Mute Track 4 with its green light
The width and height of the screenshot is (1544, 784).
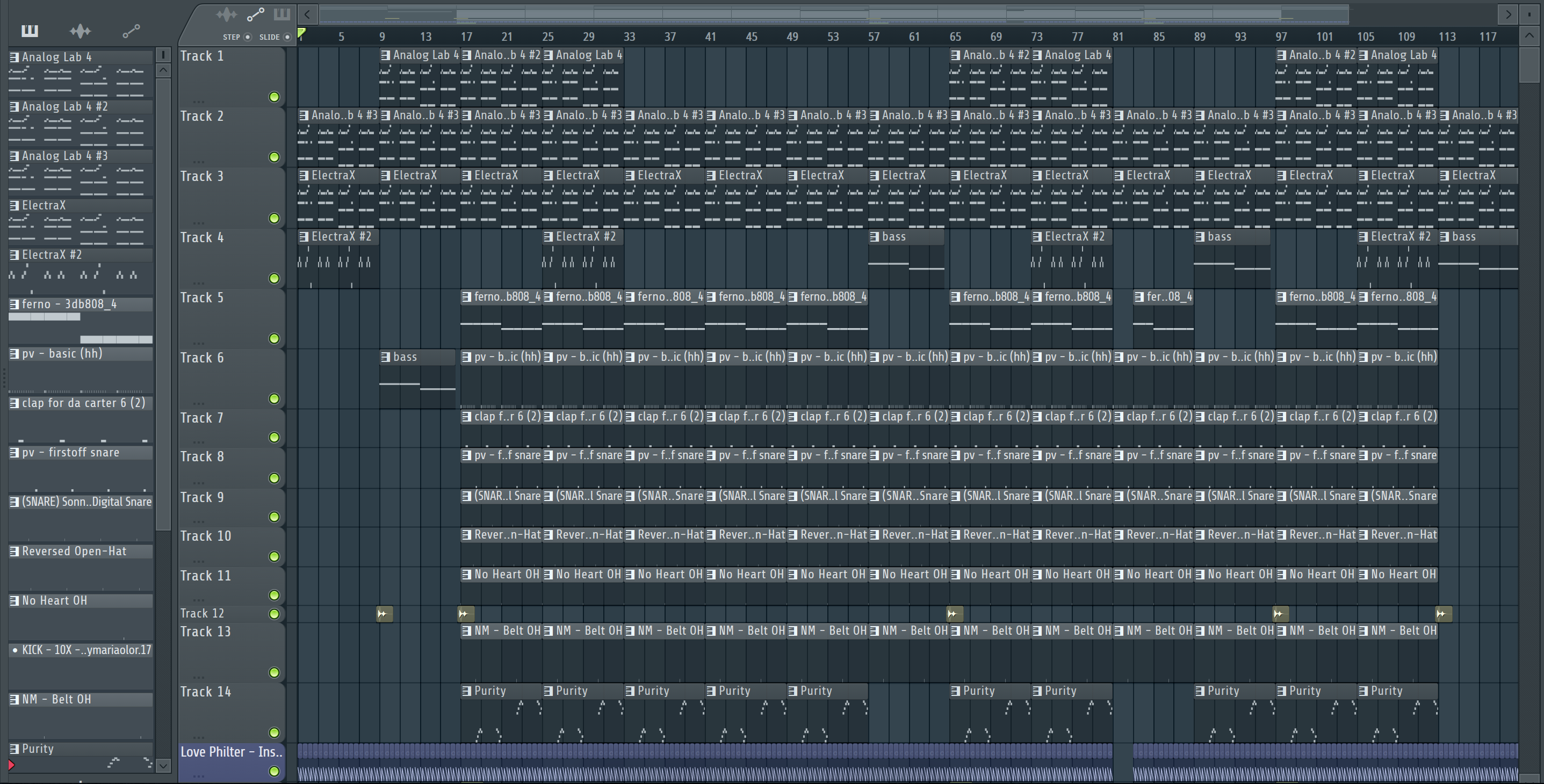click(x=274, y=279)
